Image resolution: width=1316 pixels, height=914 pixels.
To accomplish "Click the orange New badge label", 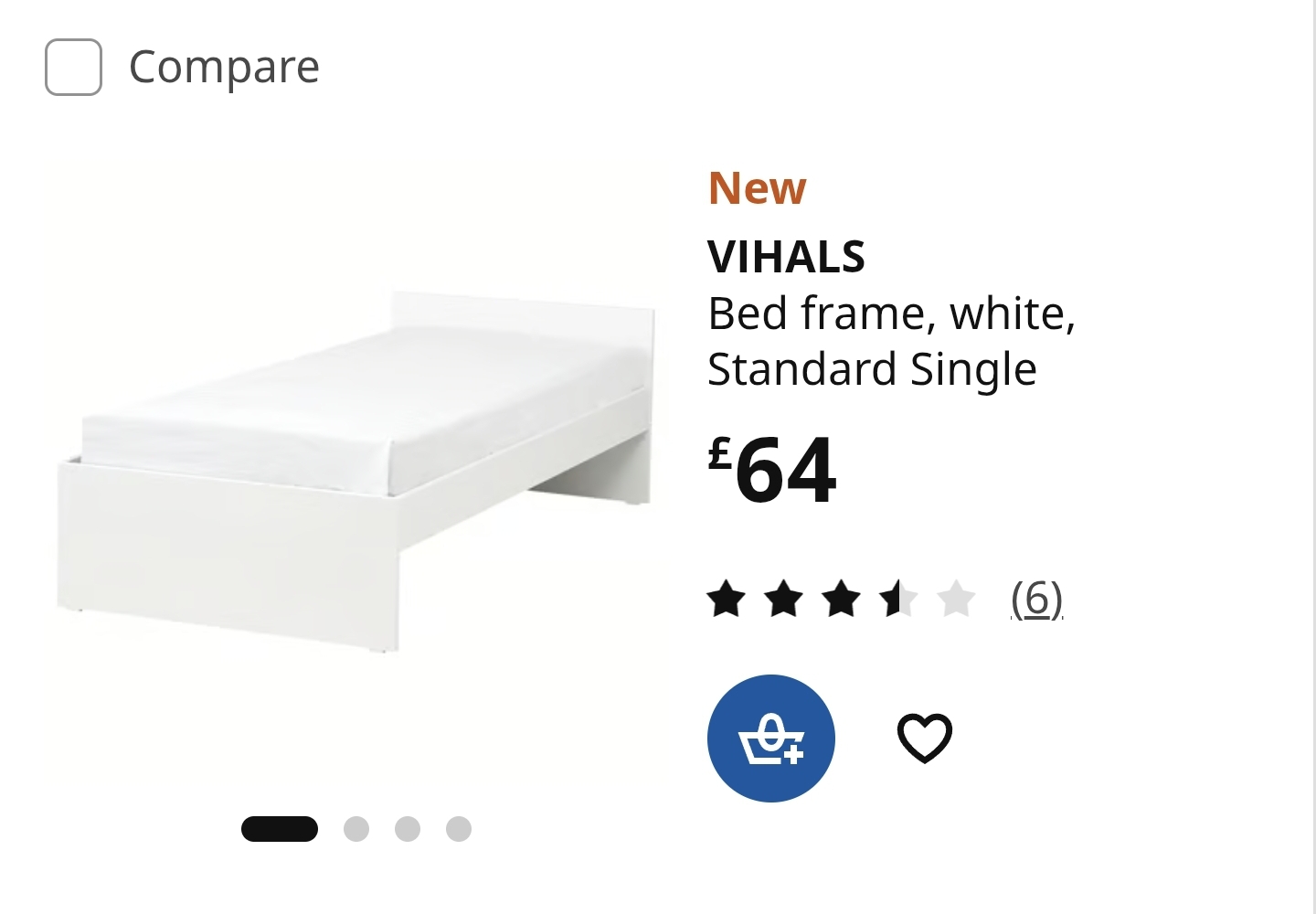I will coord(758,188).
